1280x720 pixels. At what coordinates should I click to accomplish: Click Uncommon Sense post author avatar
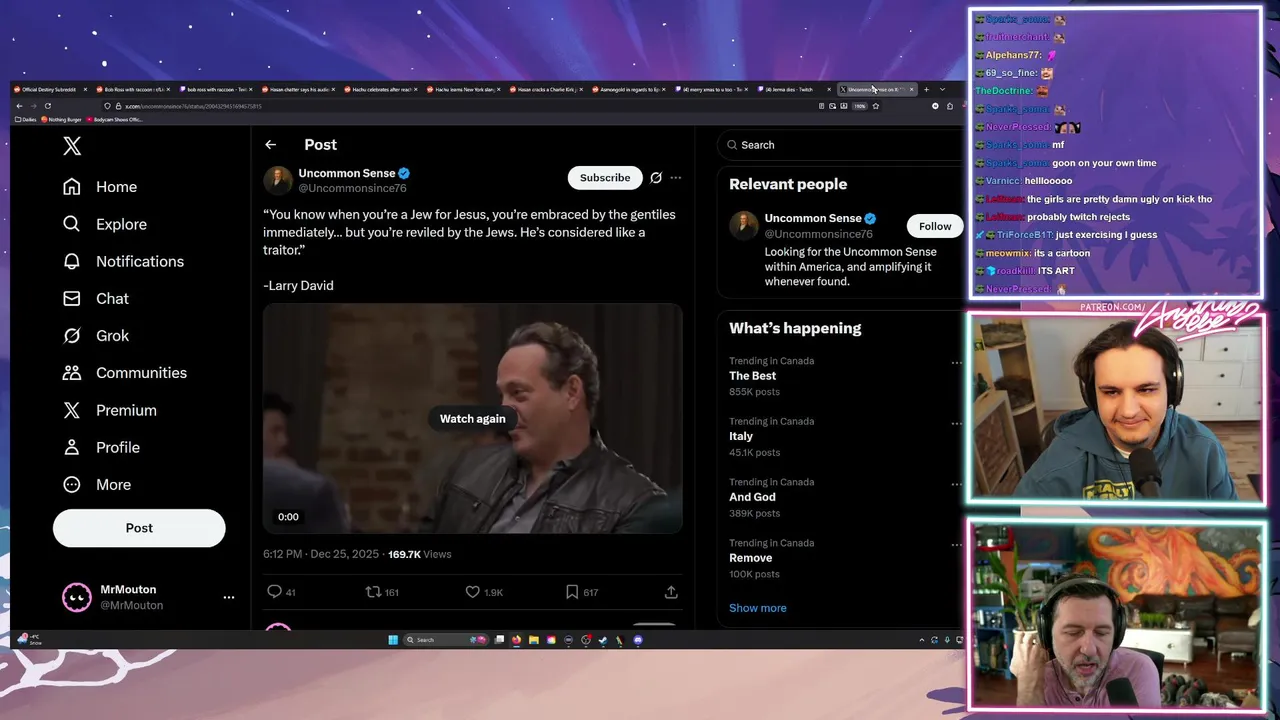[278, 180]
